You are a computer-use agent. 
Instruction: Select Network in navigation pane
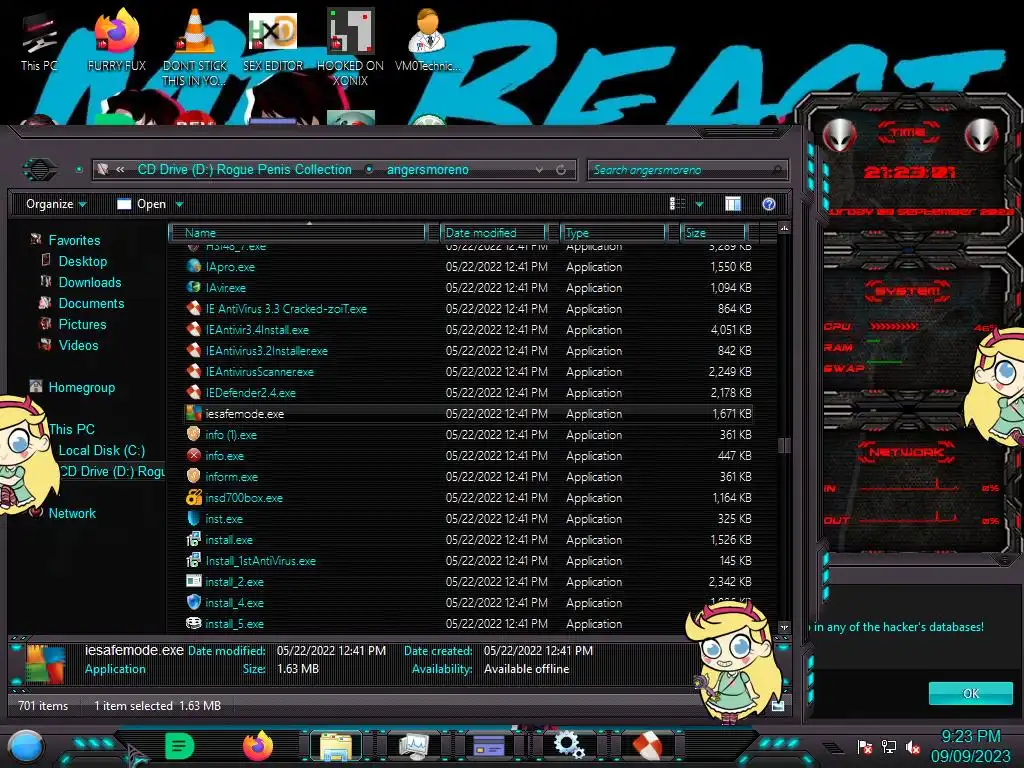(72, 513)
